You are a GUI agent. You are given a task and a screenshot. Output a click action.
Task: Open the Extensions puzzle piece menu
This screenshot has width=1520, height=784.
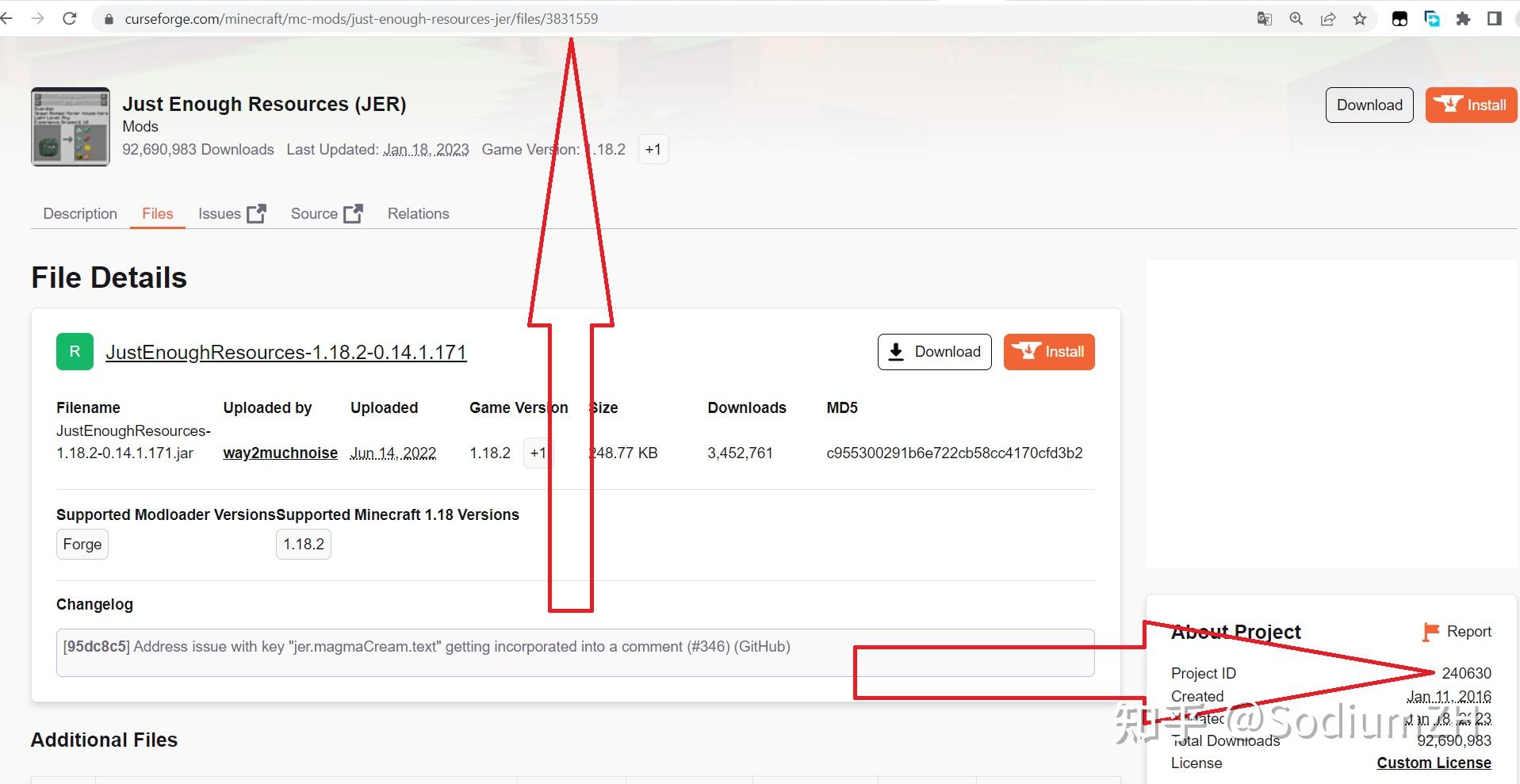(x=1464, y=19)
